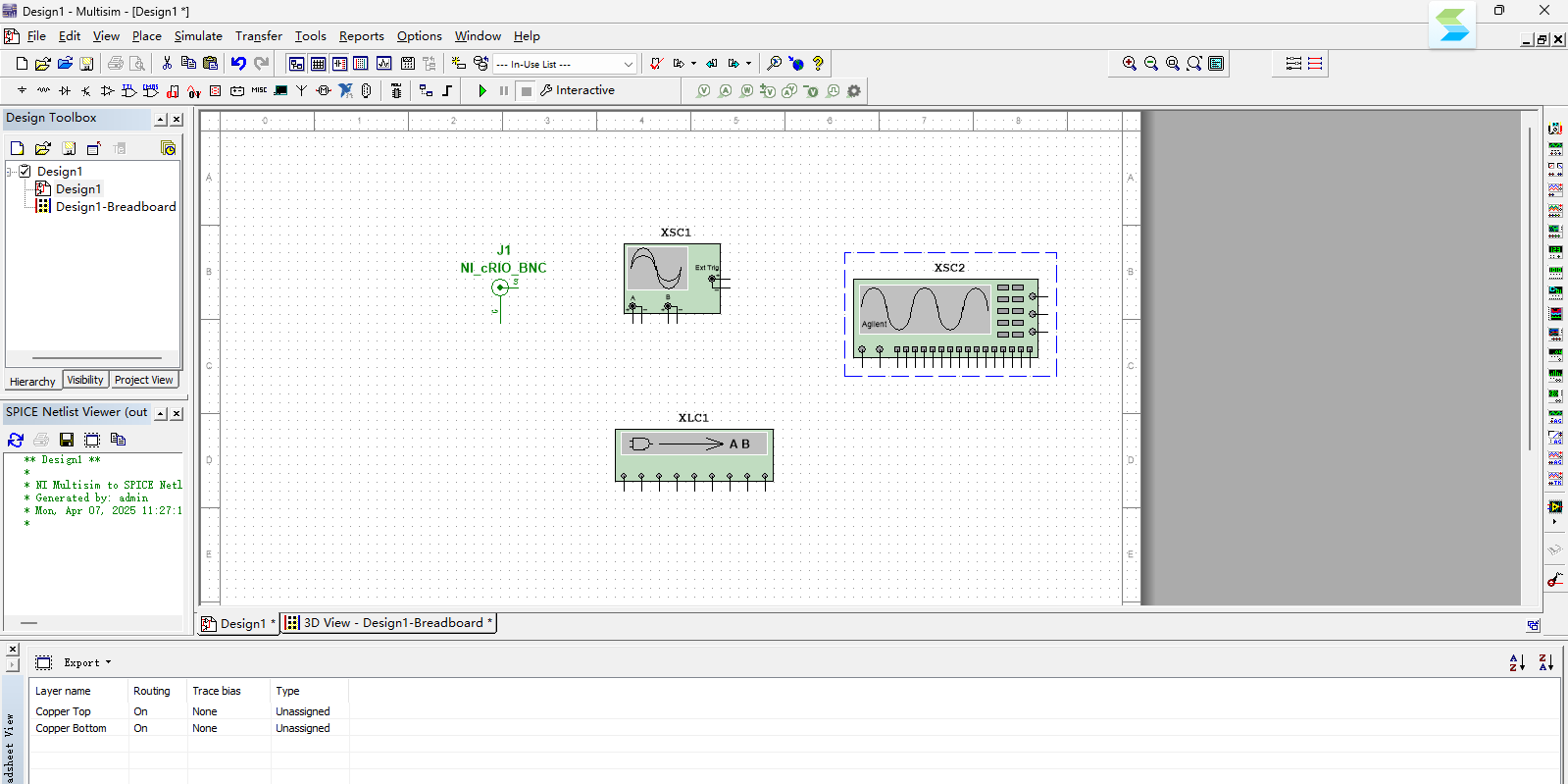Open the Grapher from the main toolbar
The width and height of the screenshot is (1568, 784).
click(x=383, y=64)
